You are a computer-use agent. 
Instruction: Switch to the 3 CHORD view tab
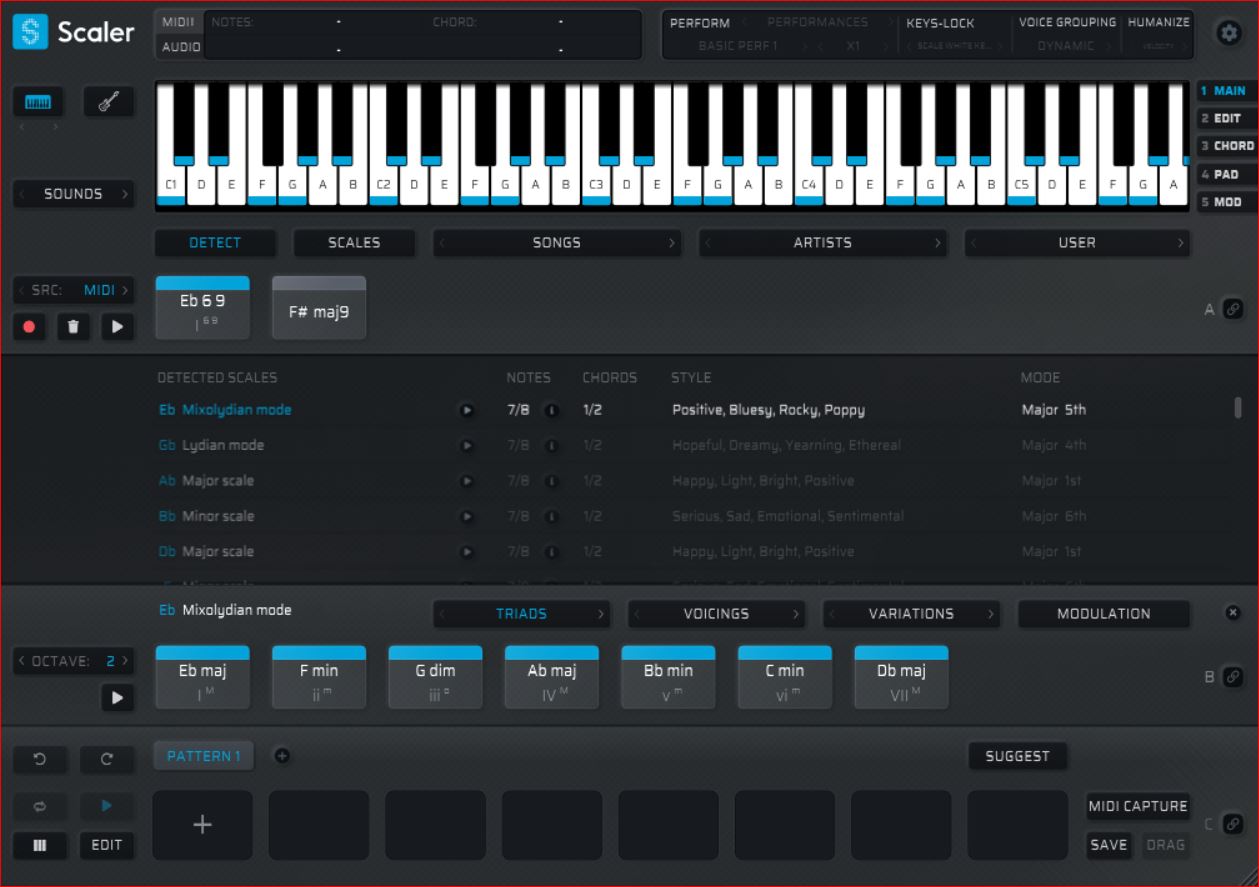pyautogui.click(x=1226, y=146)
